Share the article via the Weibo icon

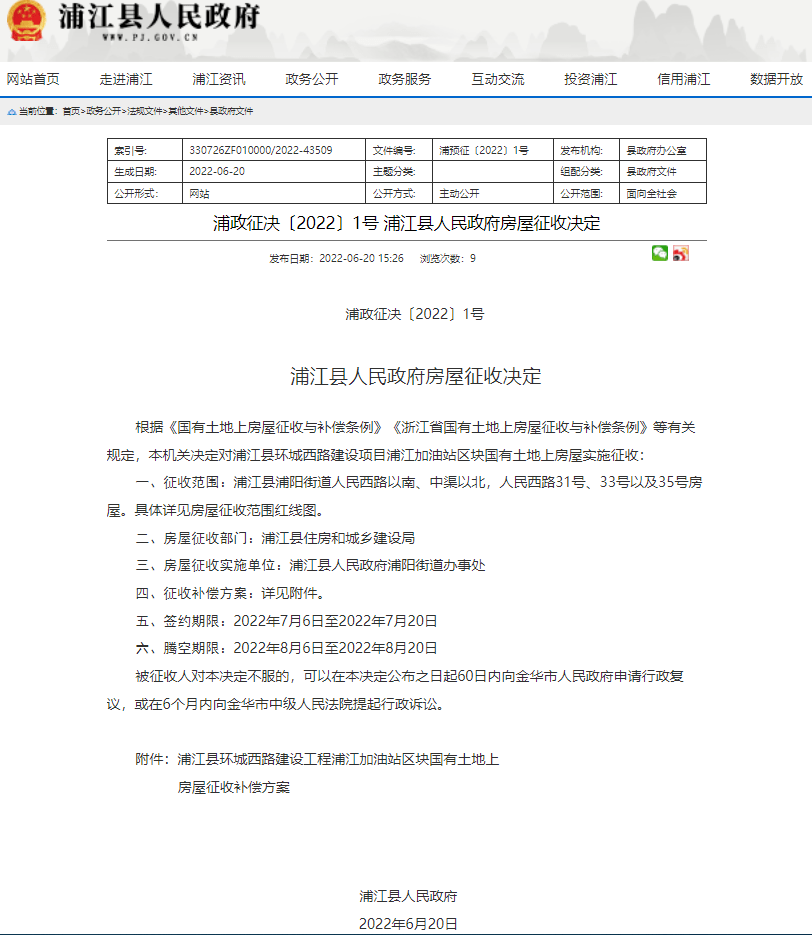682,255
